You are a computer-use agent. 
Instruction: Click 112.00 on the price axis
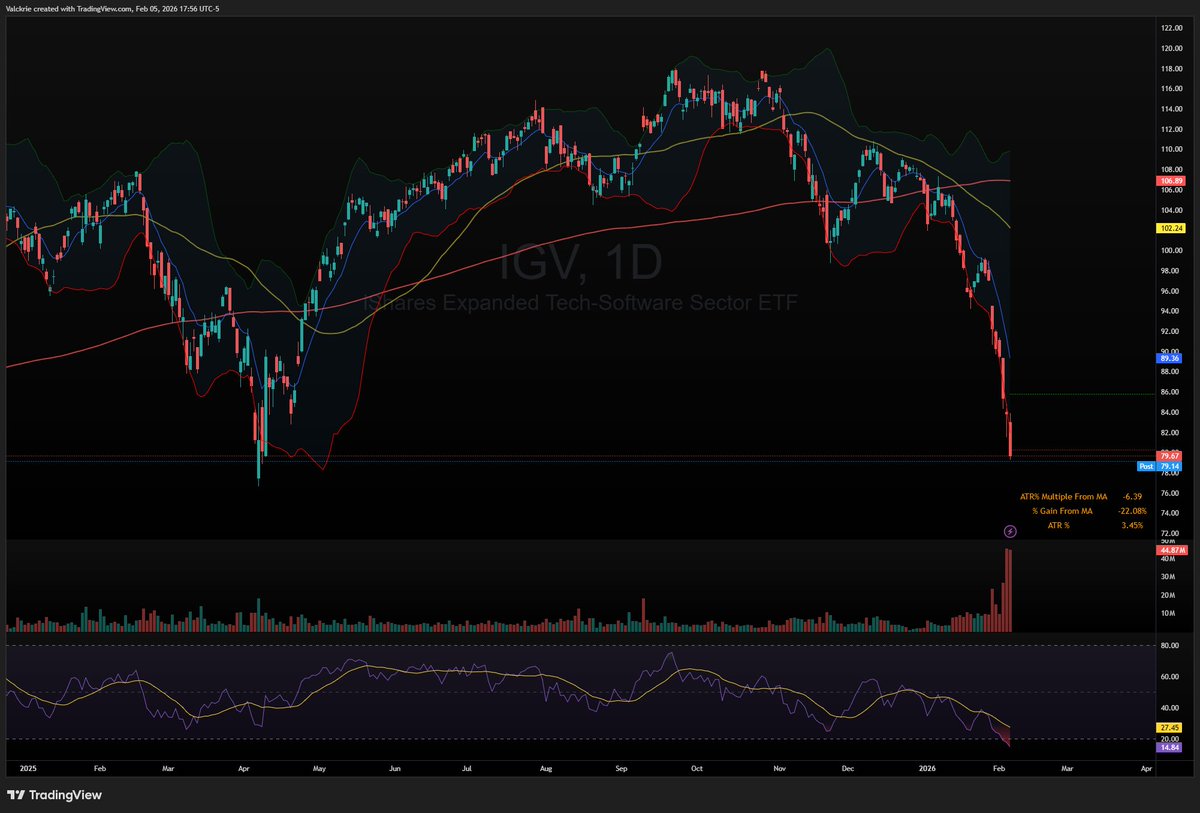click(1171, 129)
